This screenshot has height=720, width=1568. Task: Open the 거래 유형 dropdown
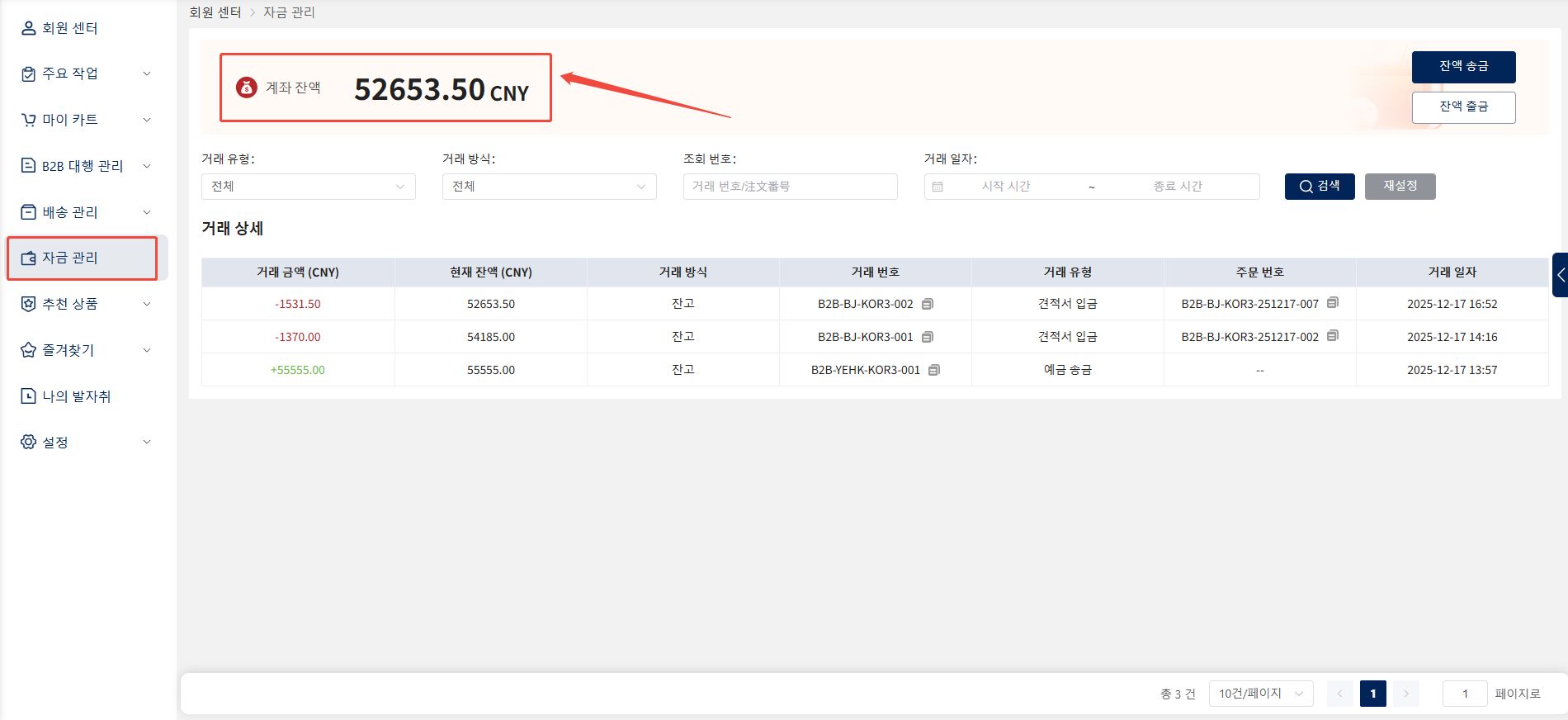(x=309, y=187)
